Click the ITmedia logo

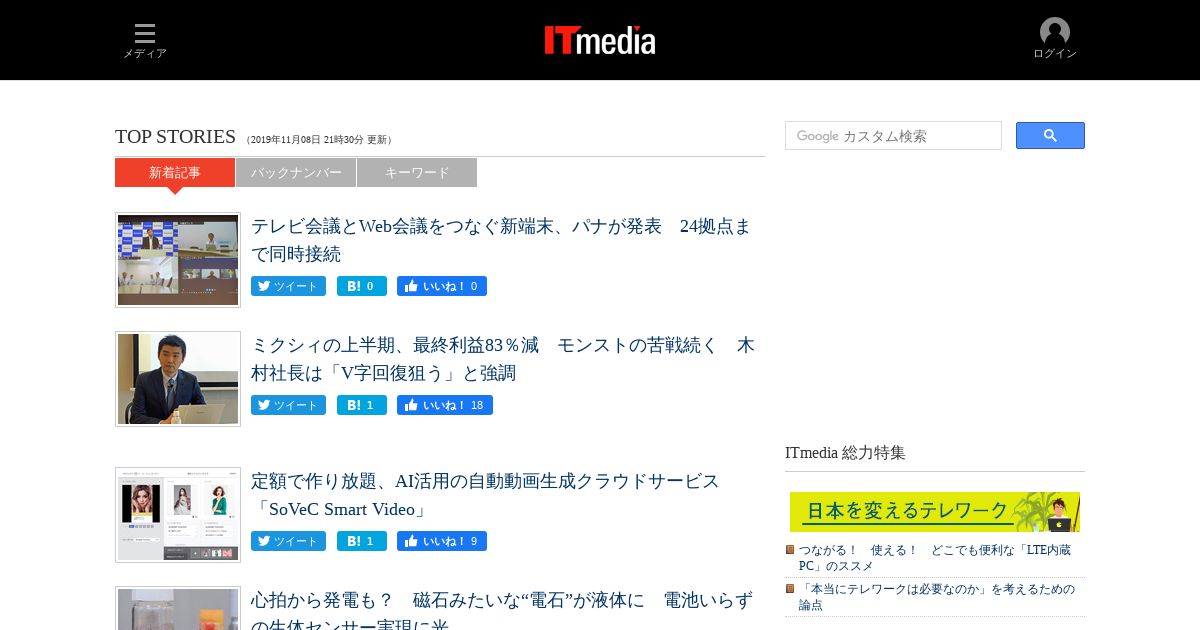click(x=600, y=40)
